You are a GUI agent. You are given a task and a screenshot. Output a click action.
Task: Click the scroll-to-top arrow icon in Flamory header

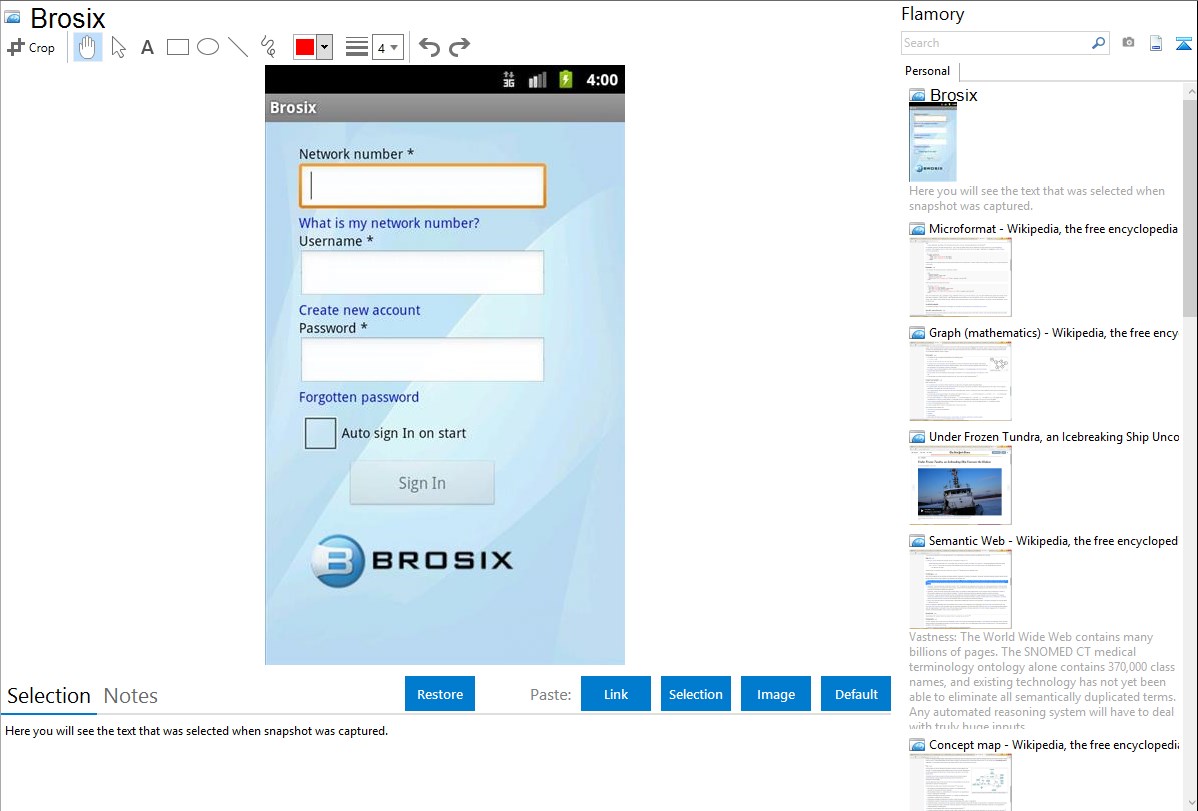(x=1183, y=43)
